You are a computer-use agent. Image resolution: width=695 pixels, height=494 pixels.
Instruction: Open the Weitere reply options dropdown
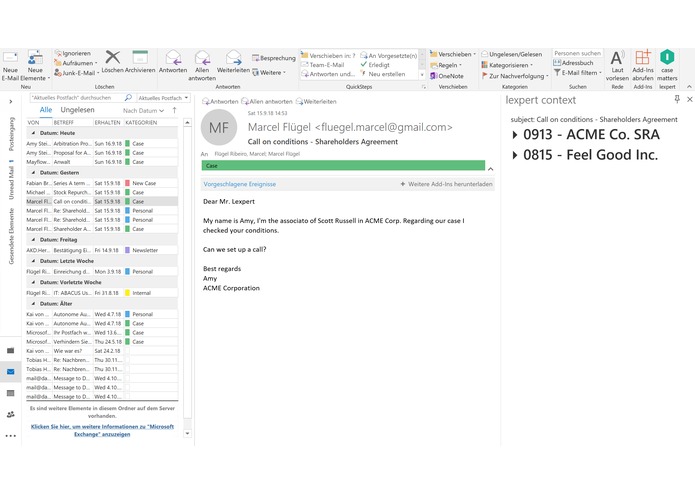[x=269, y=73]
